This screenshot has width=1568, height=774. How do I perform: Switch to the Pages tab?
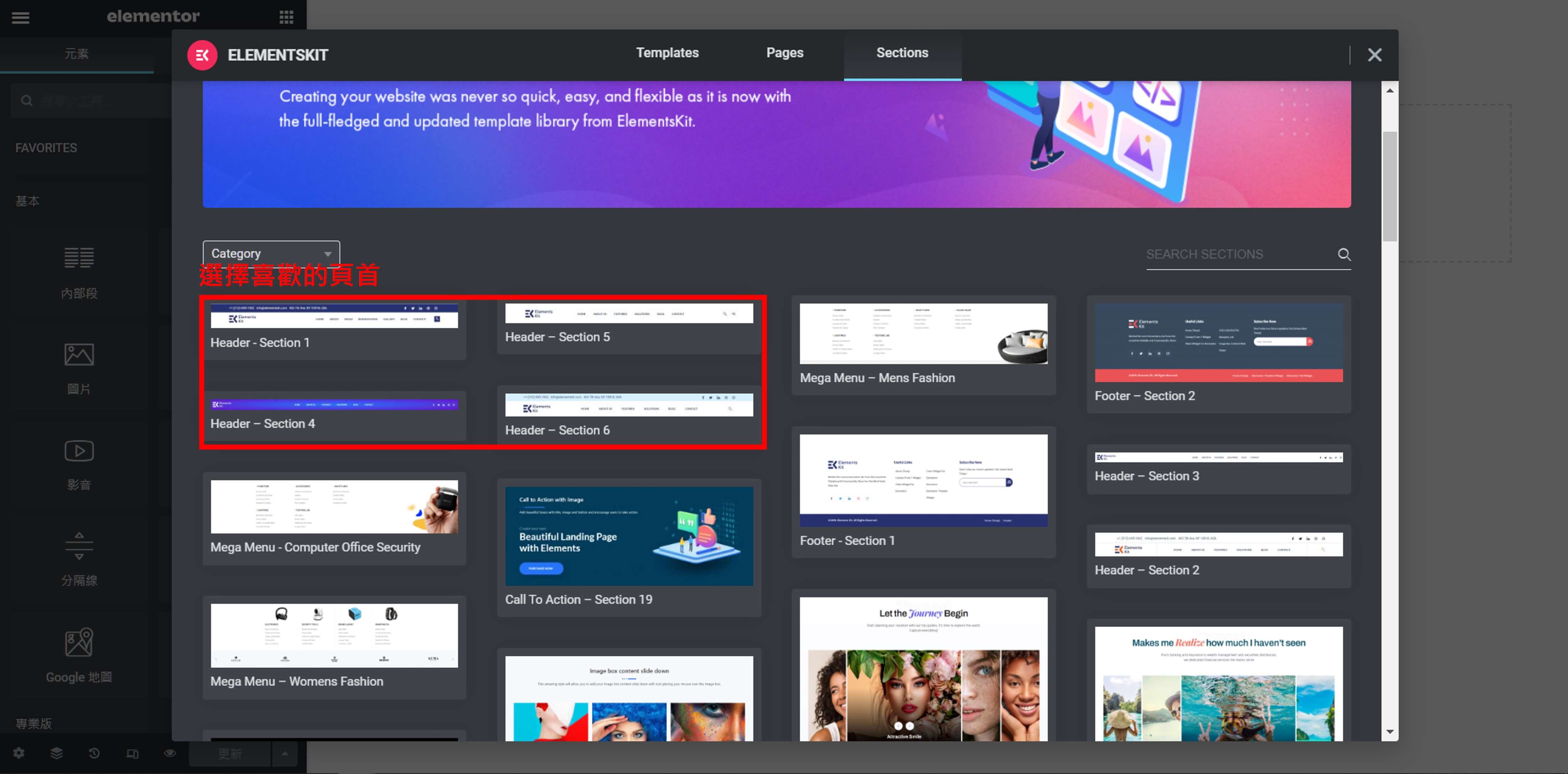coord(785,53)
